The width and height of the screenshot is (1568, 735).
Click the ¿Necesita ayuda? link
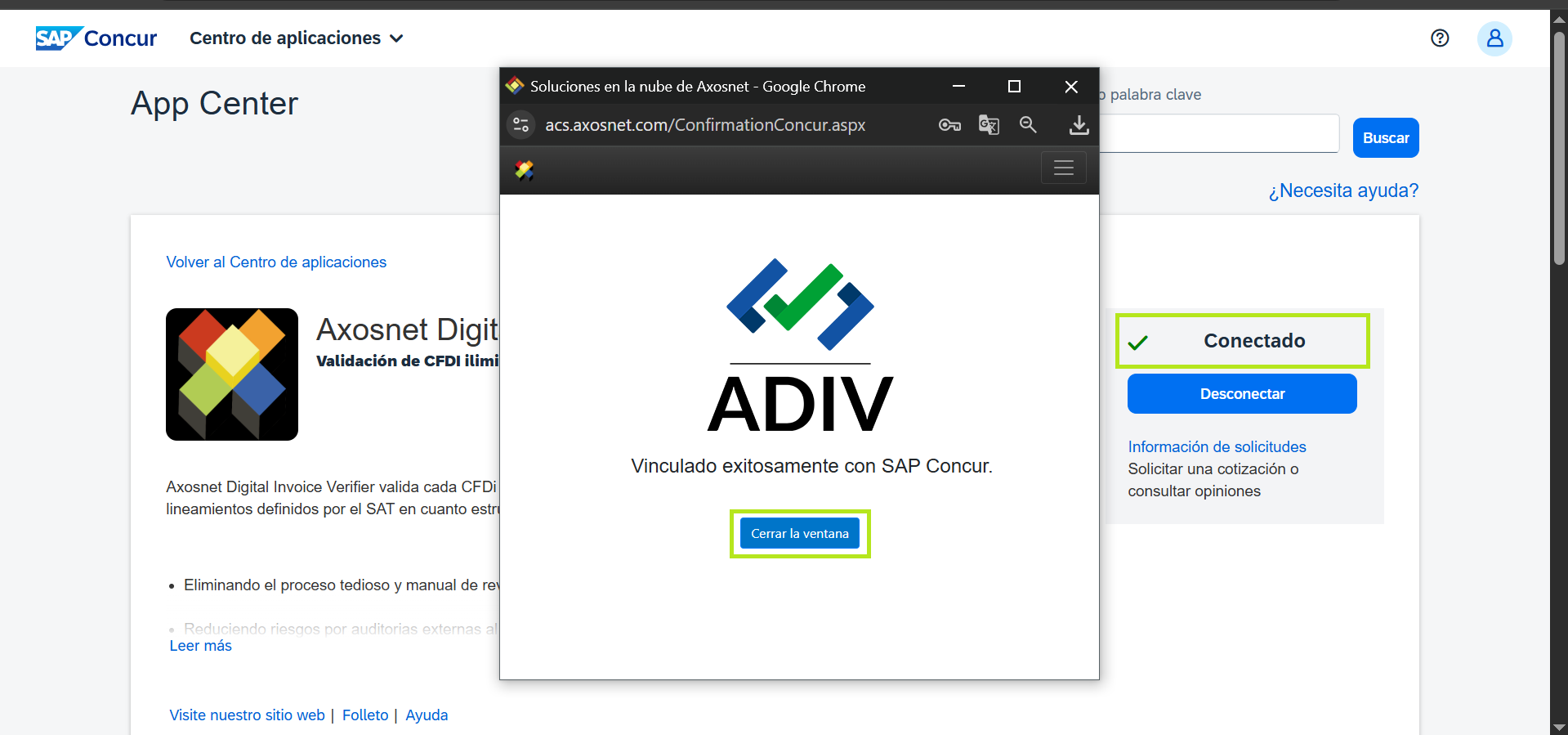[x=1342, y=190]
